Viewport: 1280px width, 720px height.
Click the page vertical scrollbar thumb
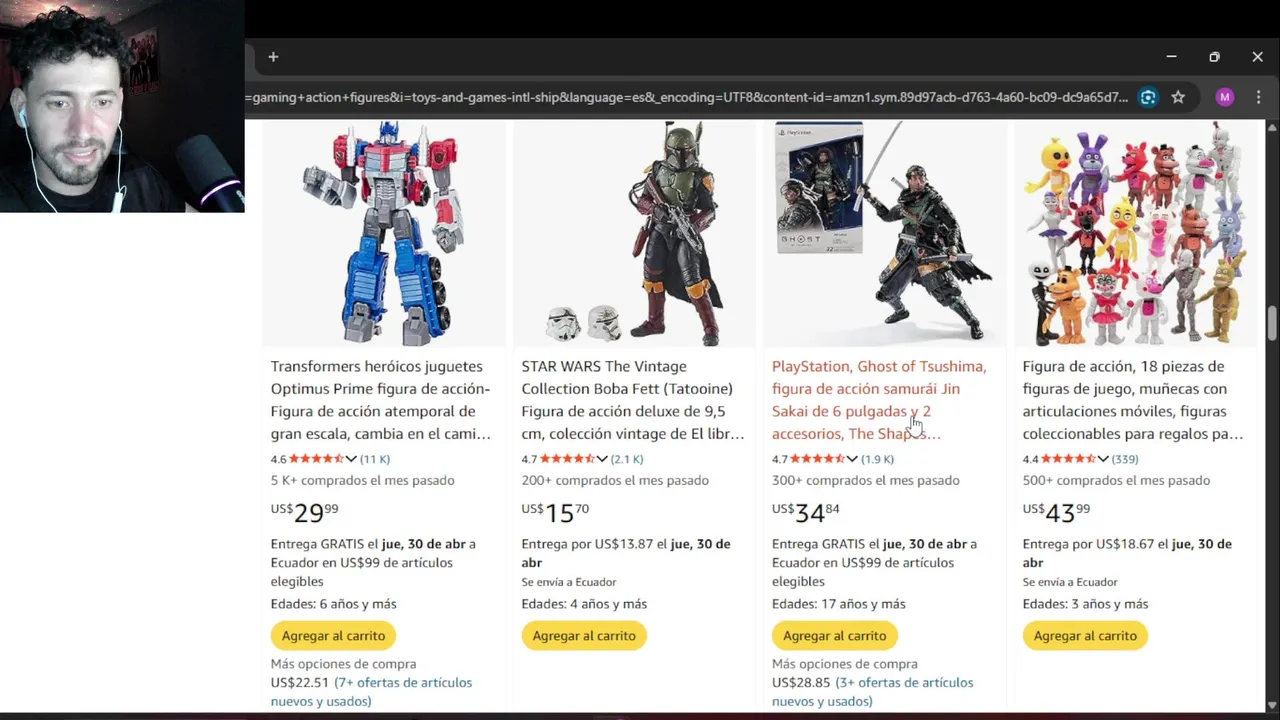(1272, 324)
